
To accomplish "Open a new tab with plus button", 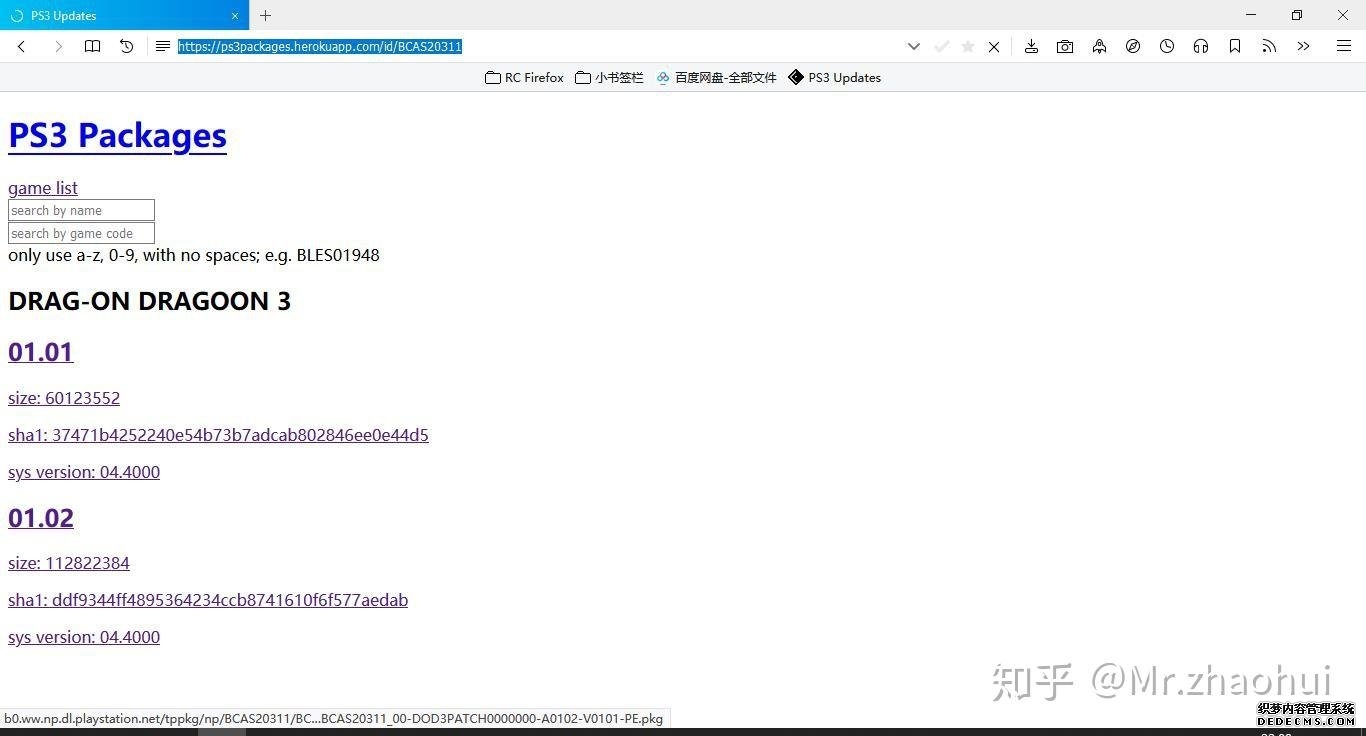I will [265, 15].
